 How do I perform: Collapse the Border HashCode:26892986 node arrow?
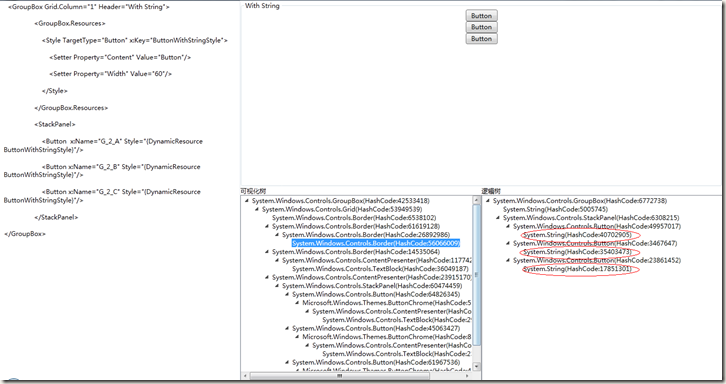coord(277,235)
